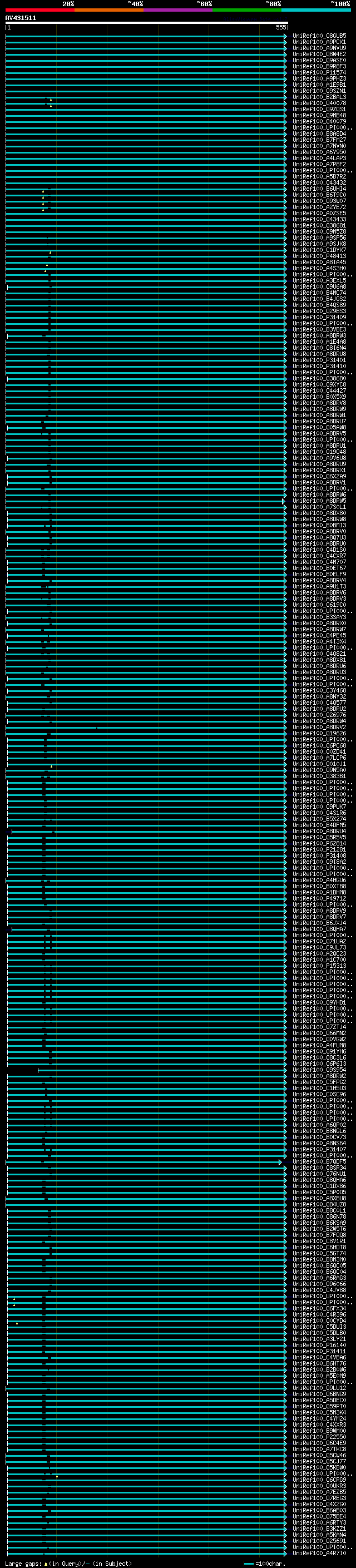Select the UniRef100_A1E9B1 label
The image size is (356, 1568).
pyautogui.click(x=319, y=85)
